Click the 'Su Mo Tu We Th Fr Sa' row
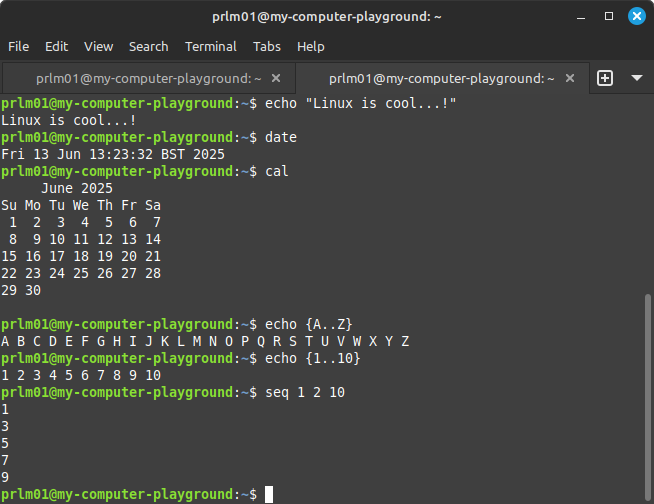654x504 pixels. point(81,205)
